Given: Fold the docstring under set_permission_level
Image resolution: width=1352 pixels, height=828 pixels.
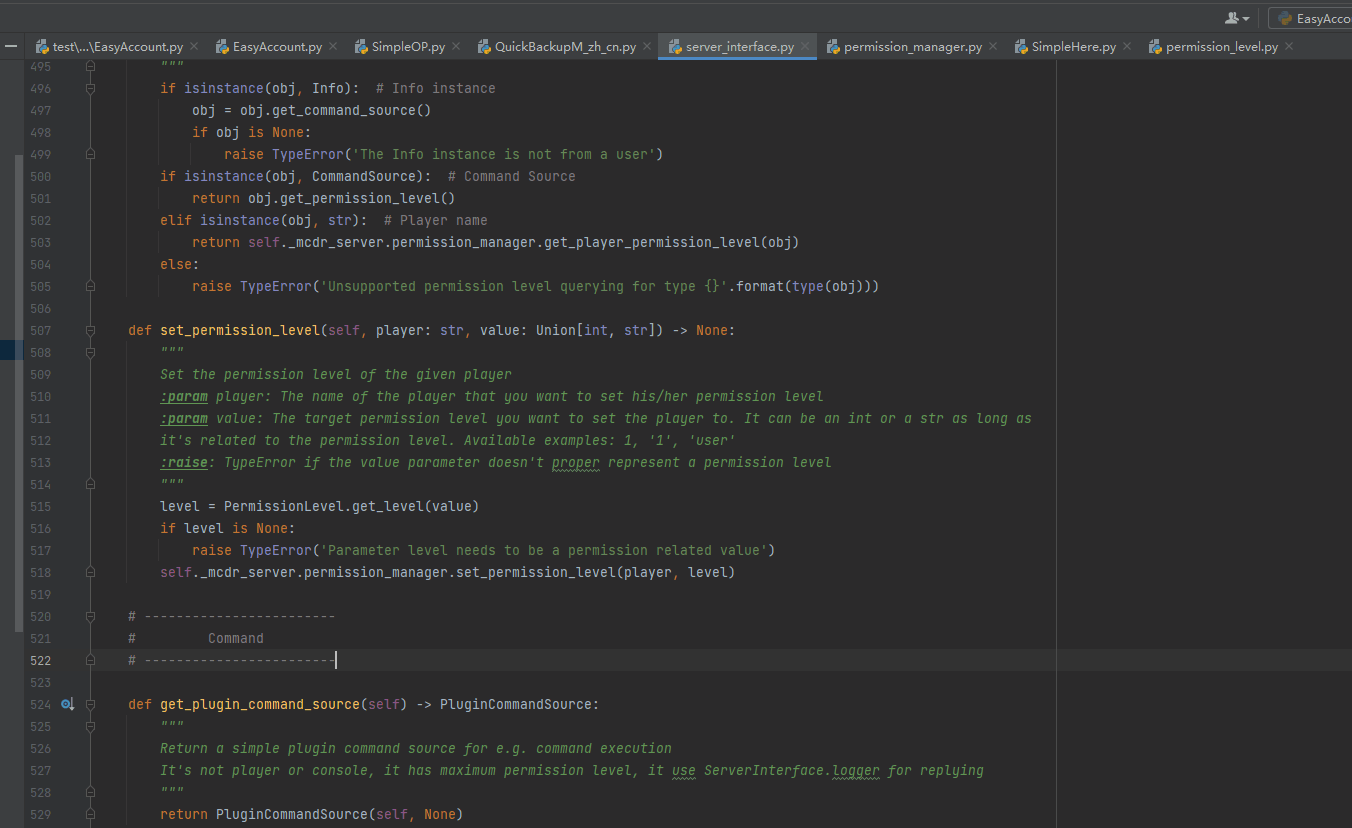Looking at the screenshot, I should pyautogui.click(x=90, y=352).
